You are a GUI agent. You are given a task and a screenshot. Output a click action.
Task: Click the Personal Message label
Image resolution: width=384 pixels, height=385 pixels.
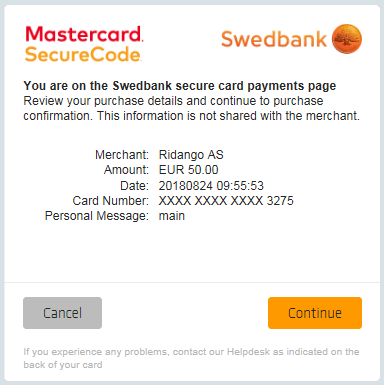[97, 216]
